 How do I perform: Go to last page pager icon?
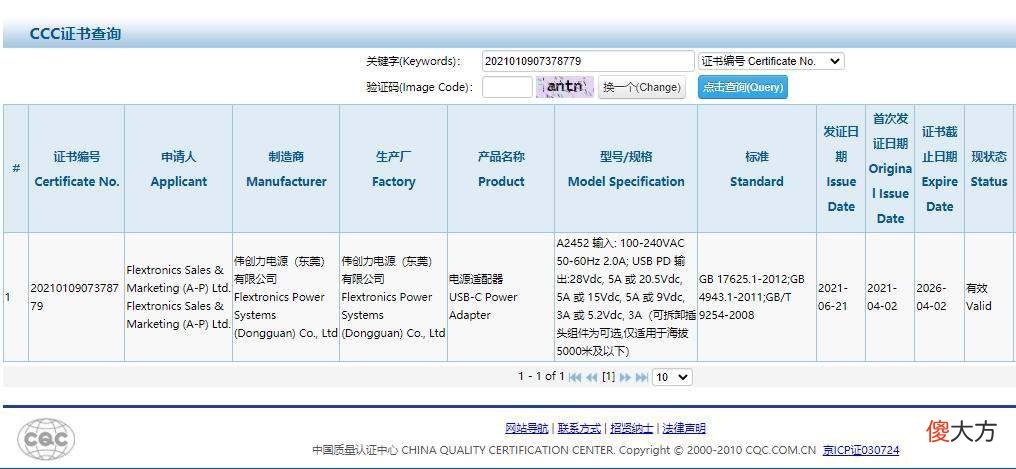pyautogui.click(x=641, y=377)
